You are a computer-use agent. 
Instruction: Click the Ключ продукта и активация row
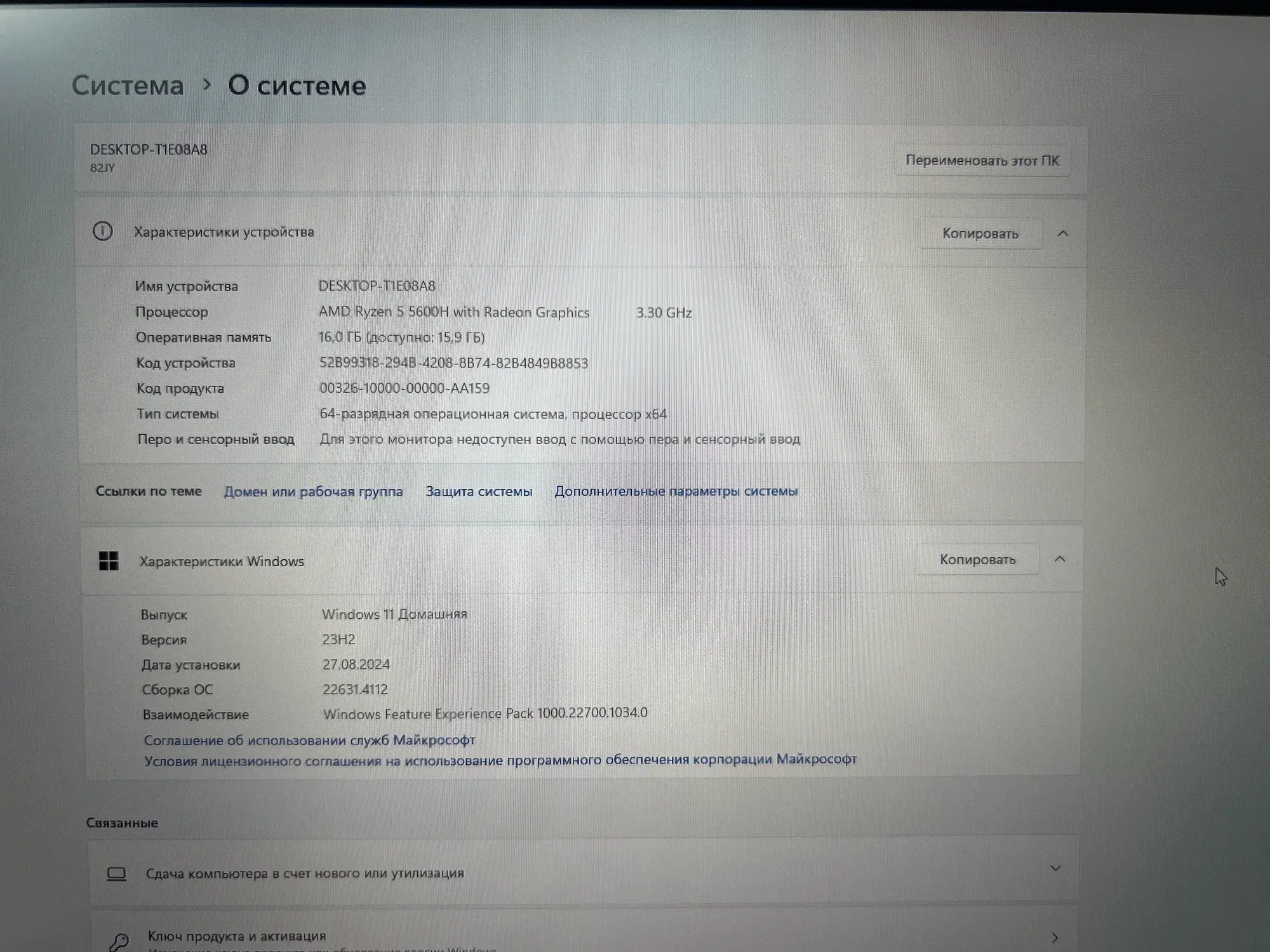pos(236,936)
